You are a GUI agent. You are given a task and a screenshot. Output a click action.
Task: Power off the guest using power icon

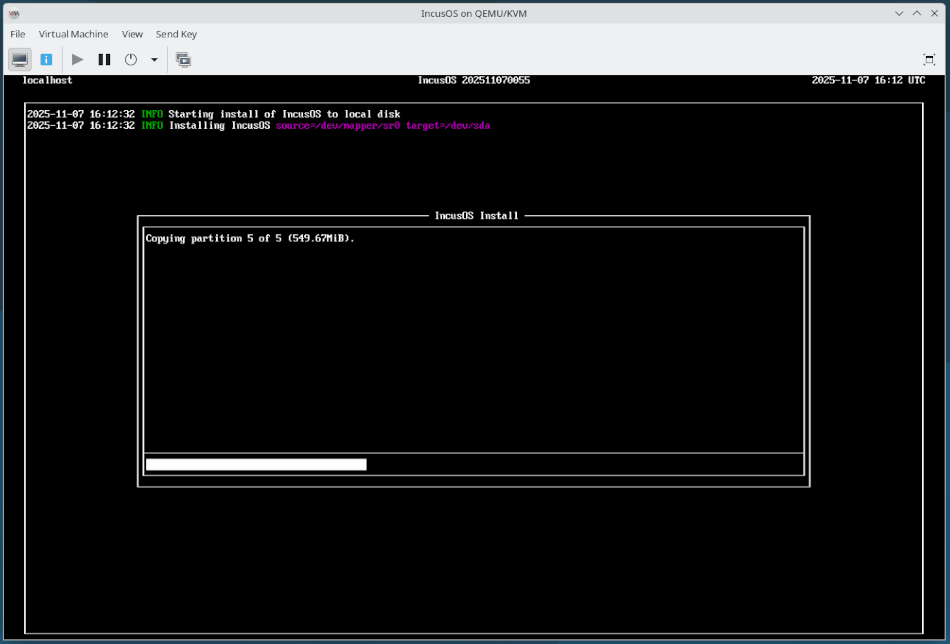tap(131, 59)
